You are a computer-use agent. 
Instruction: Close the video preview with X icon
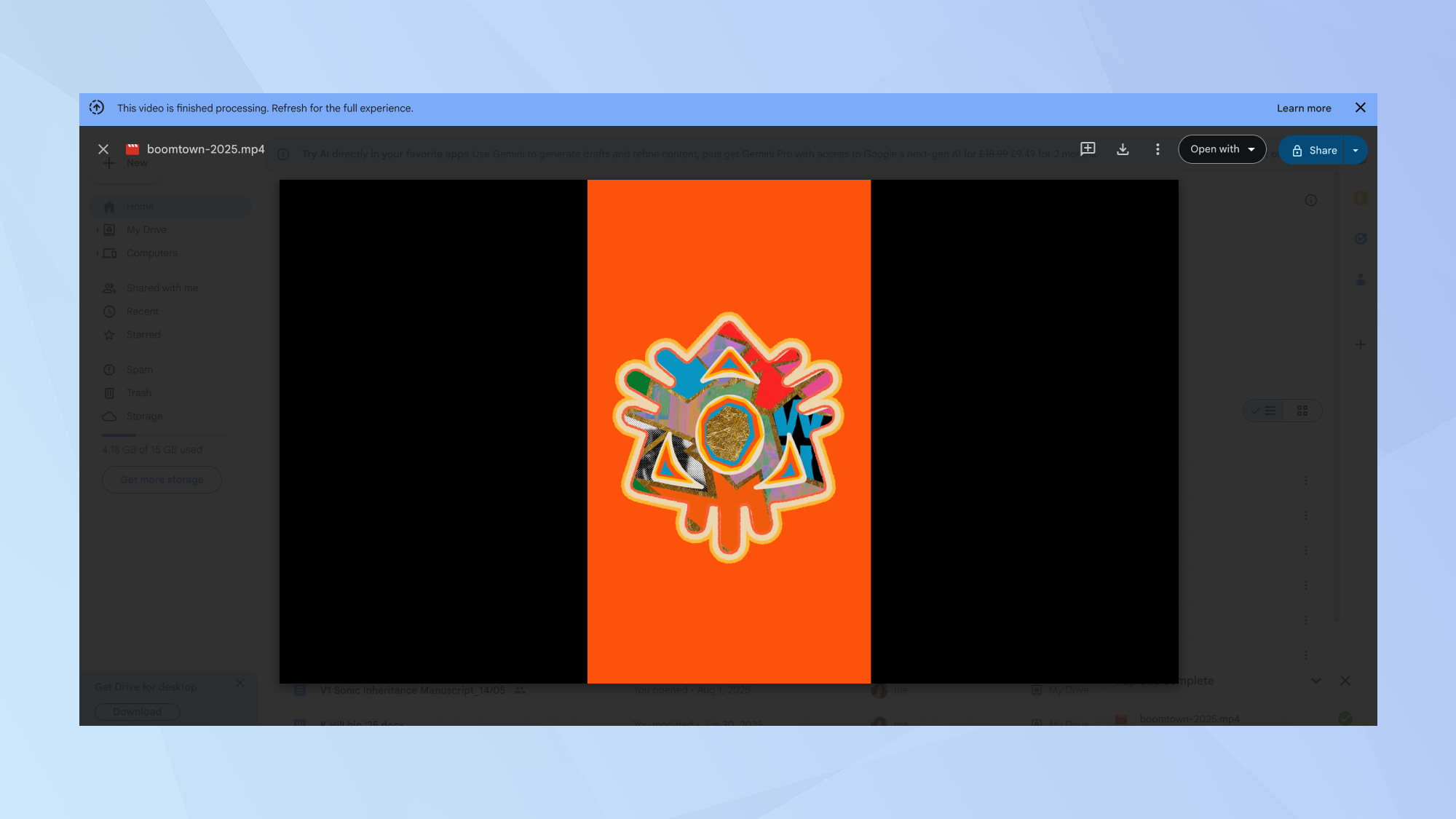pyautogui.click(x=103, y=149)
